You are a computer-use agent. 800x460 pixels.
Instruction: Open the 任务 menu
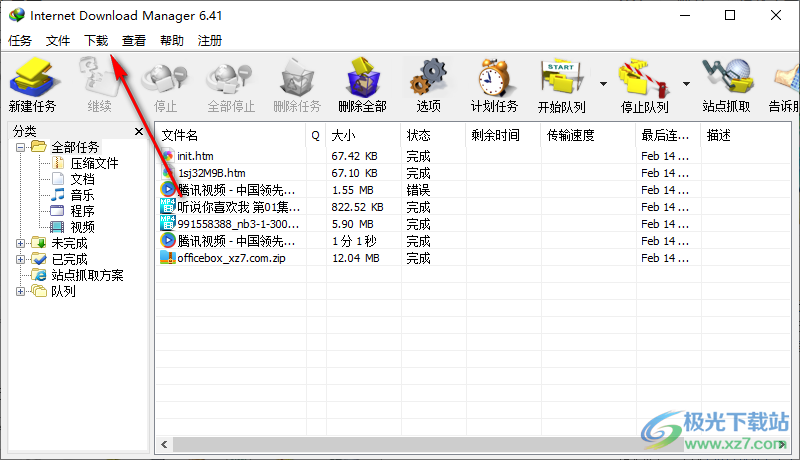20,40
